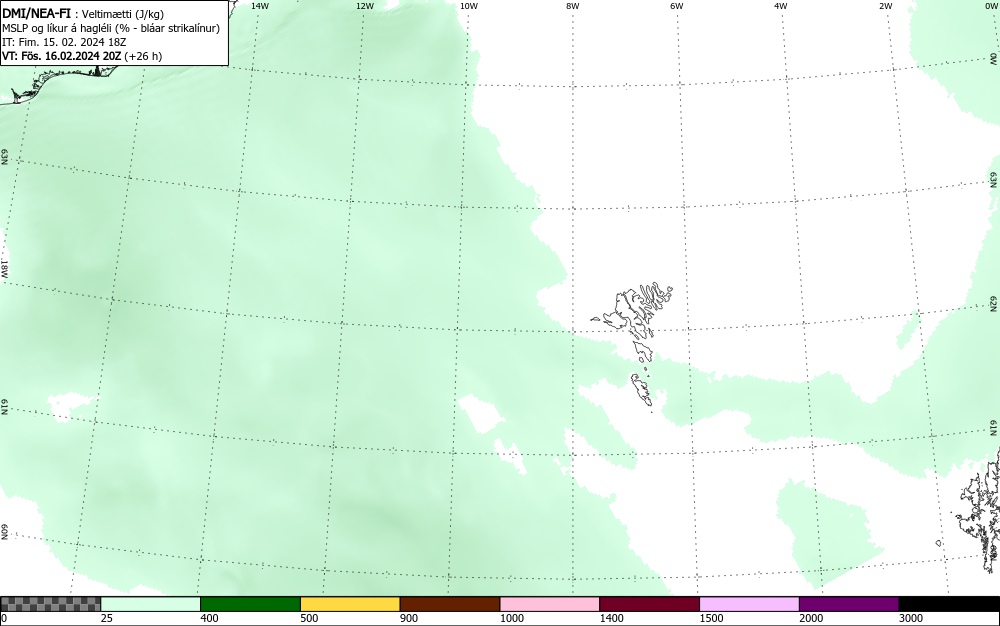Choose the yellow legend color block
This screenshot has width=1000, height=626.
pyautogui.click(x=350, y=604)
